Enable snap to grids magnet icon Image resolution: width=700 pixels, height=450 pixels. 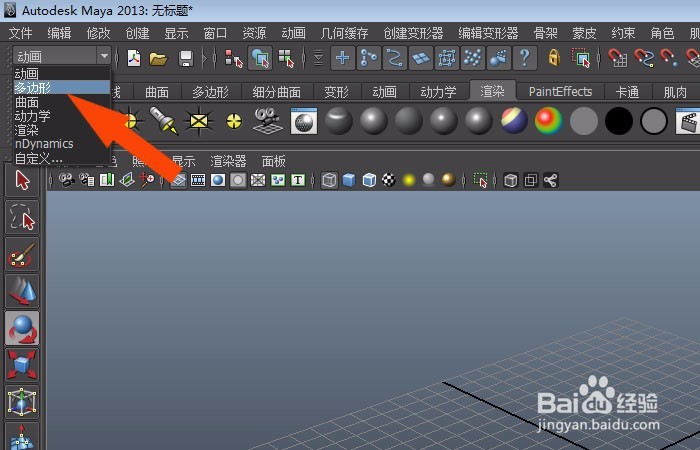click(x=617, y=58)
